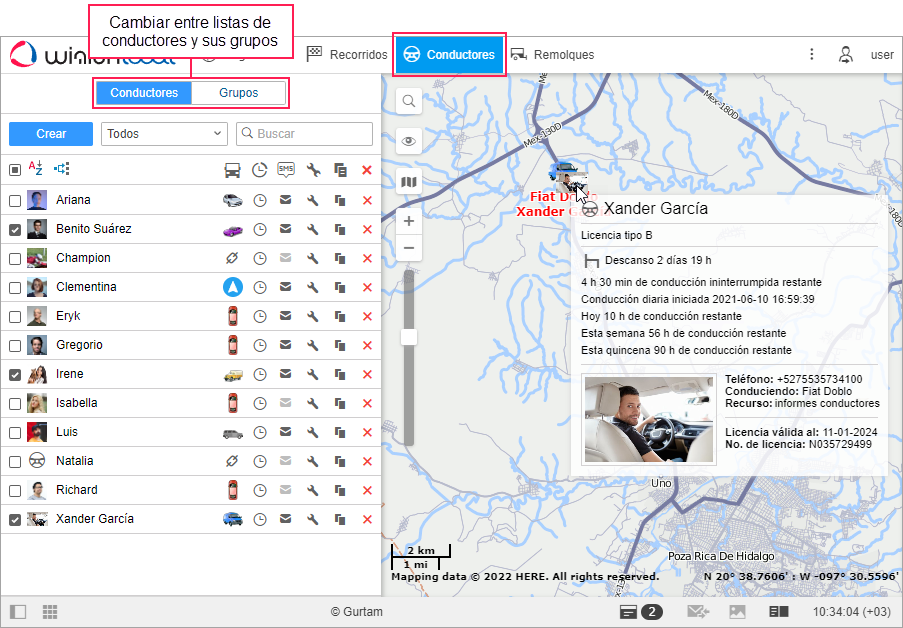Click Xander García's photo in tooltip
The width and height of the screenshot is (903, 628).
[649, 419]
